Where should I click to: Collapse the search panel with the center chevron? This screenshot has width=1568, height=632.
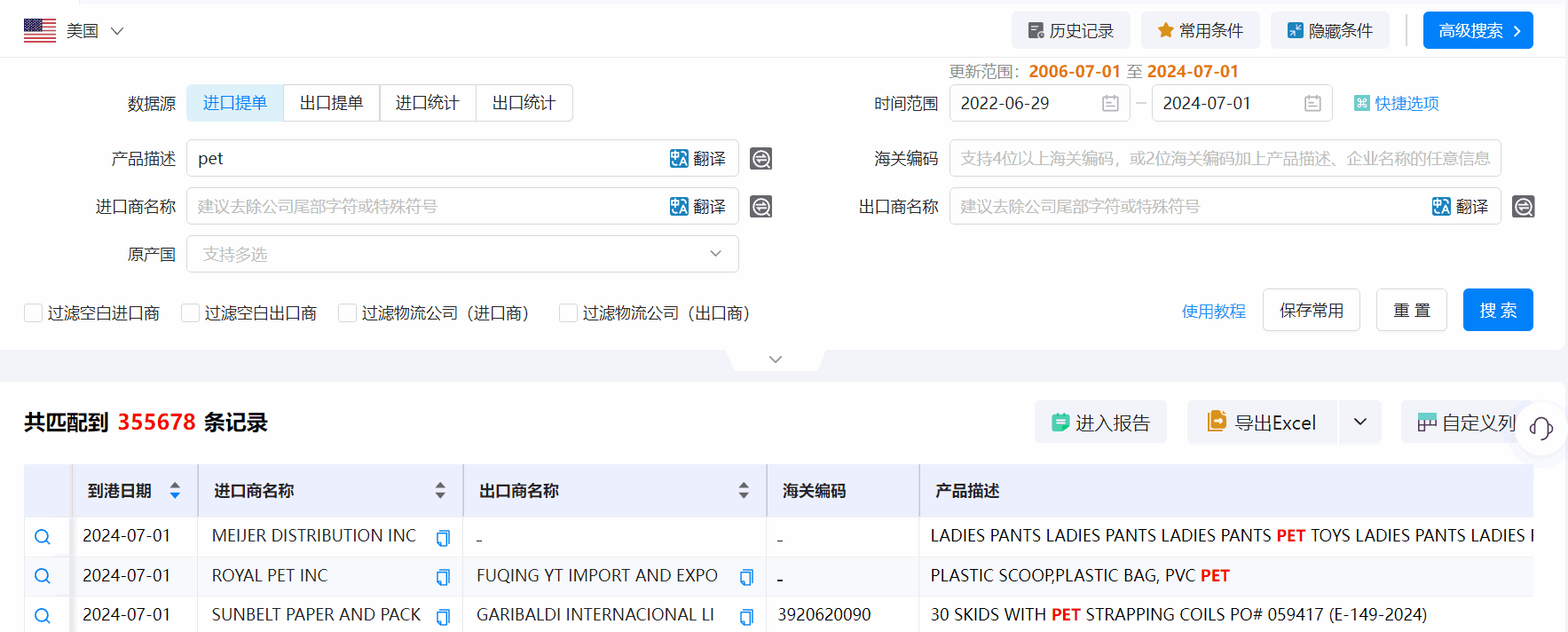pos(775,359)
